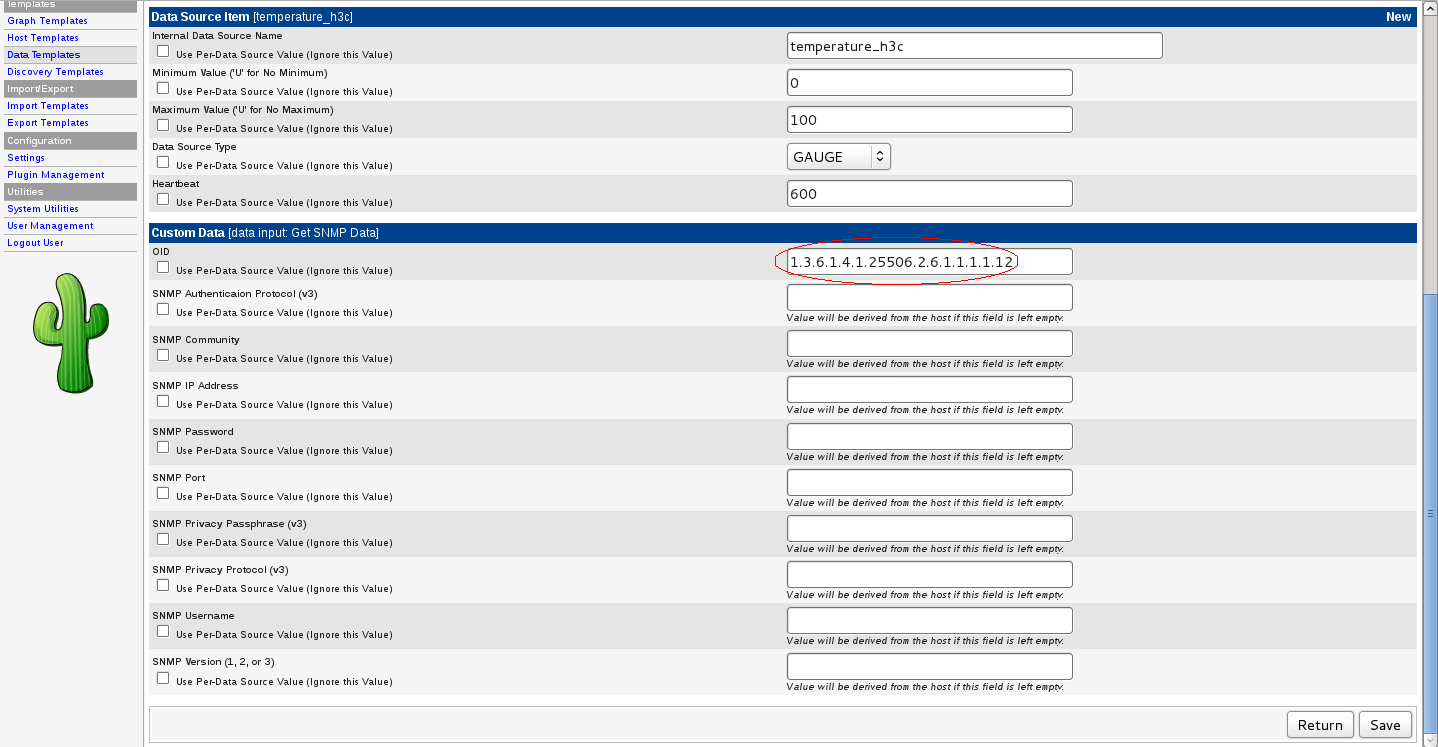
Task: Click the scrollbar up arrow
Action: pyautogui.click(x=1431, y=7)
